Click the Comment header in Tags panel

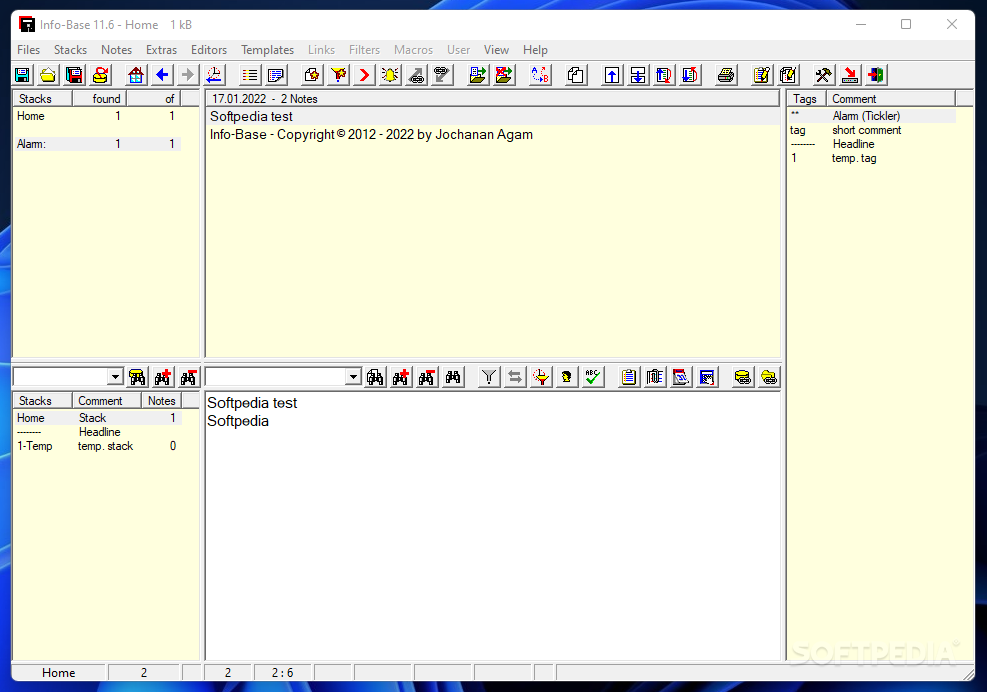tap(891, 99)
